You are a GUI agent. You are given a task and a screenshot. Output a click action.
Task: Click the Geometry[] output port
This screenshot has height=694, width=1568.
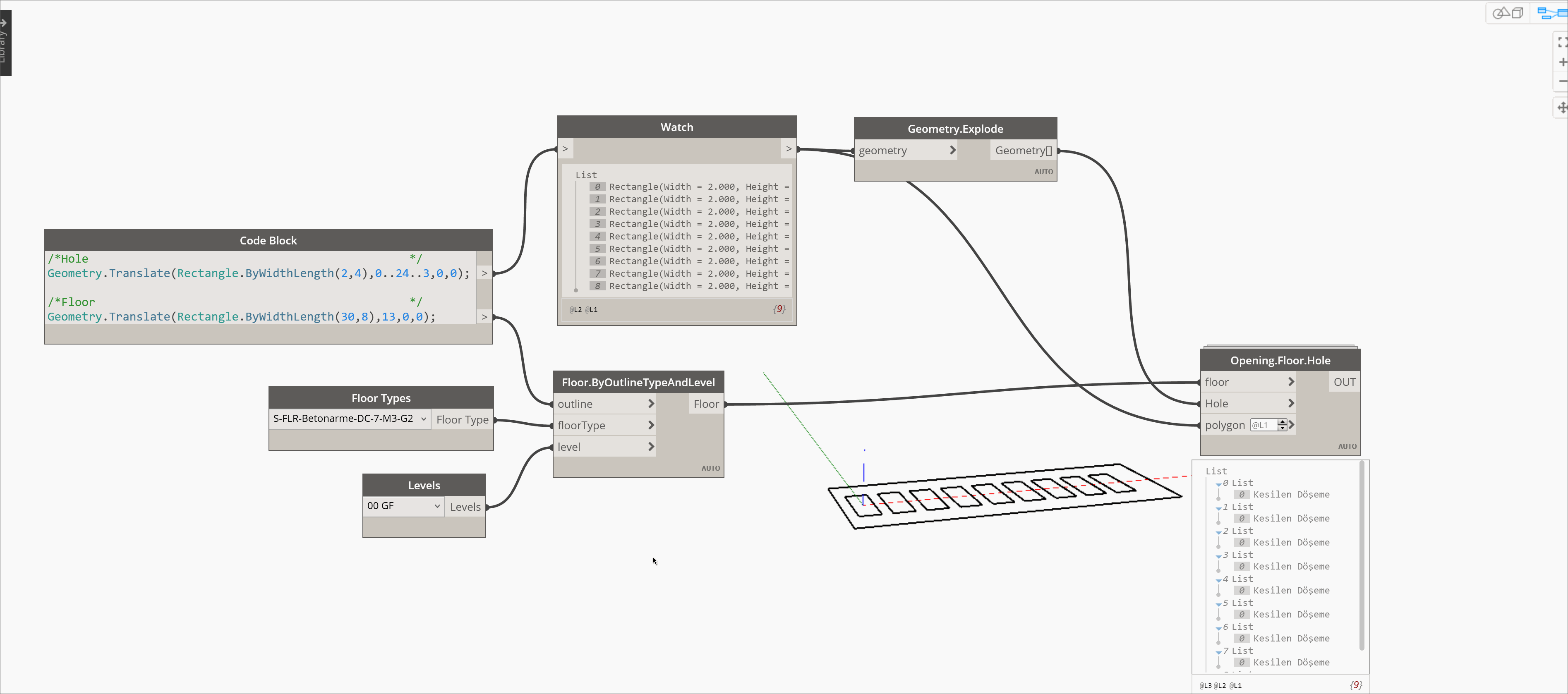(x=1023, y=150)
